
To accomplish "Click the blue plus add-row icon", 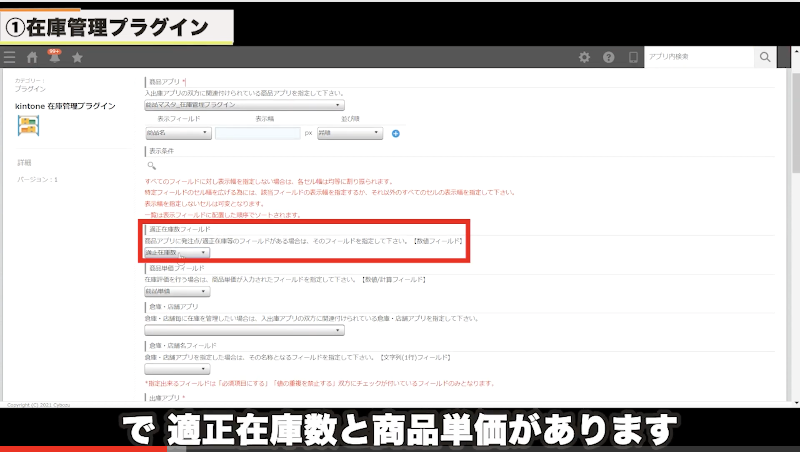I will 396,133.
